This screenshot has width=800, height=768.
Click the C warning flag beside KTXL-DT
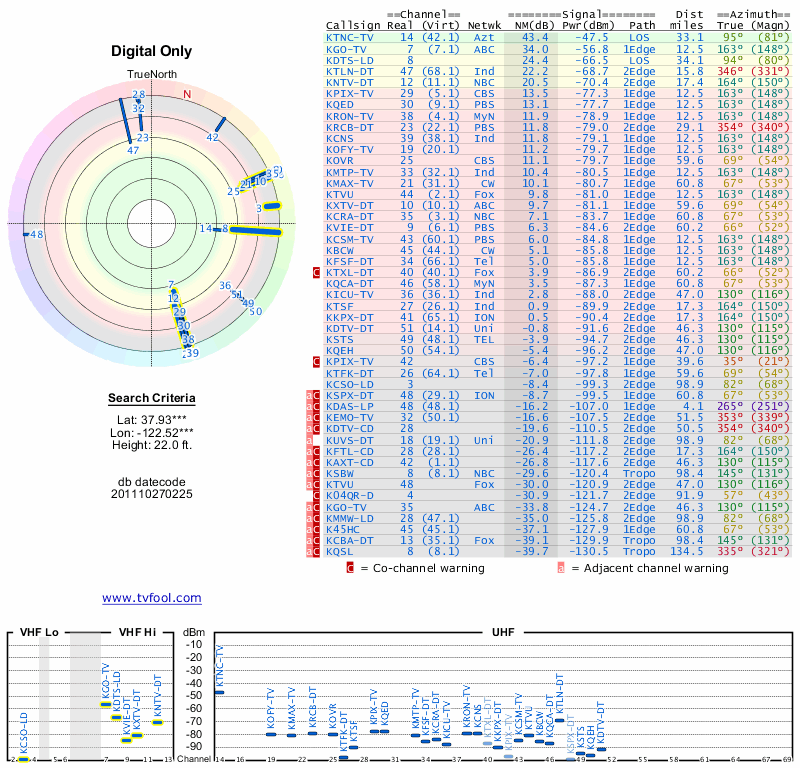[x=316, y=272]
